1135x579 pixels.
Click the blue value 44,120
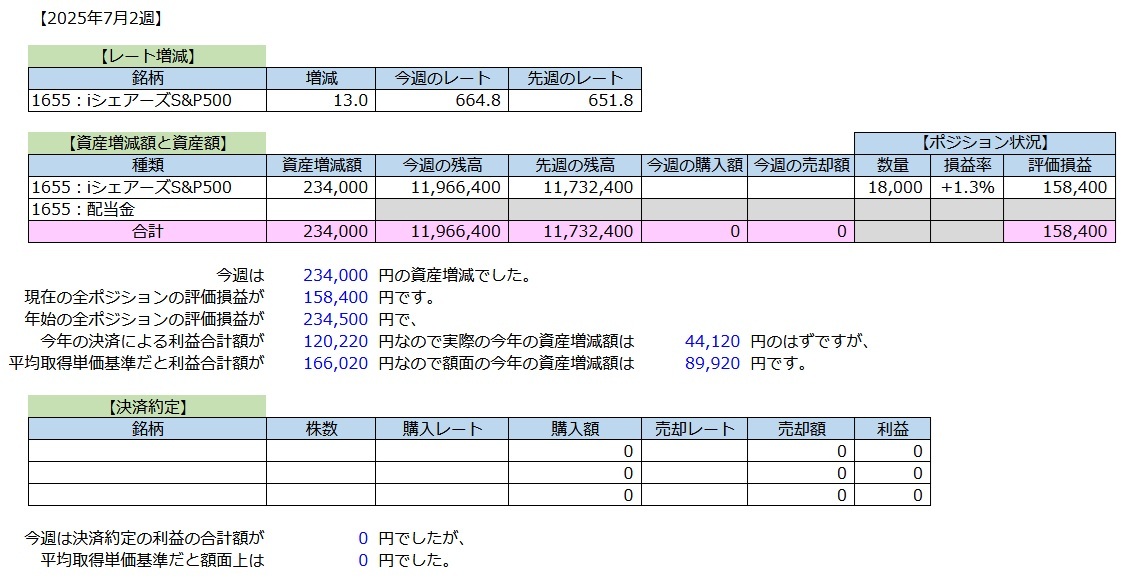tap(712, 342)
